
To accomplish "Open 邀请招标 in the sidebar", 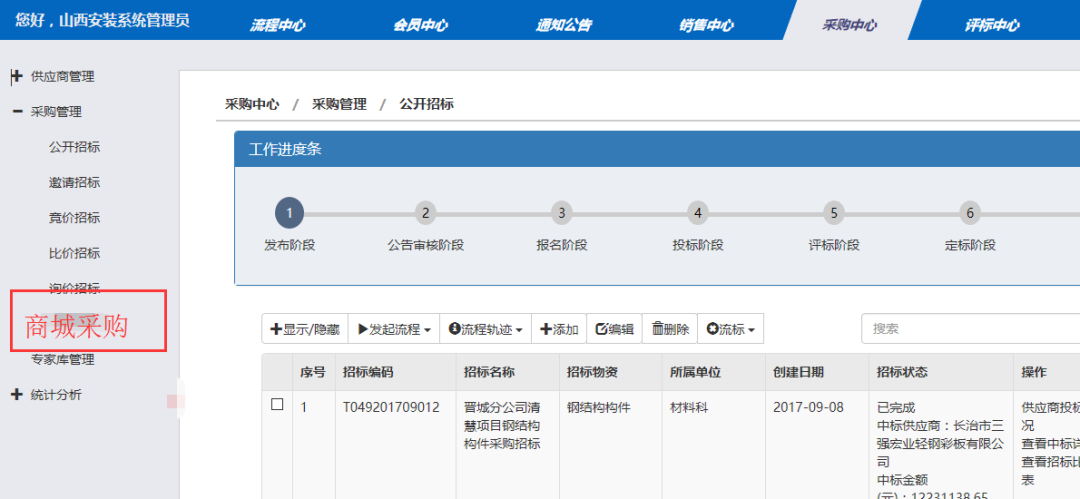I will 74,183.
